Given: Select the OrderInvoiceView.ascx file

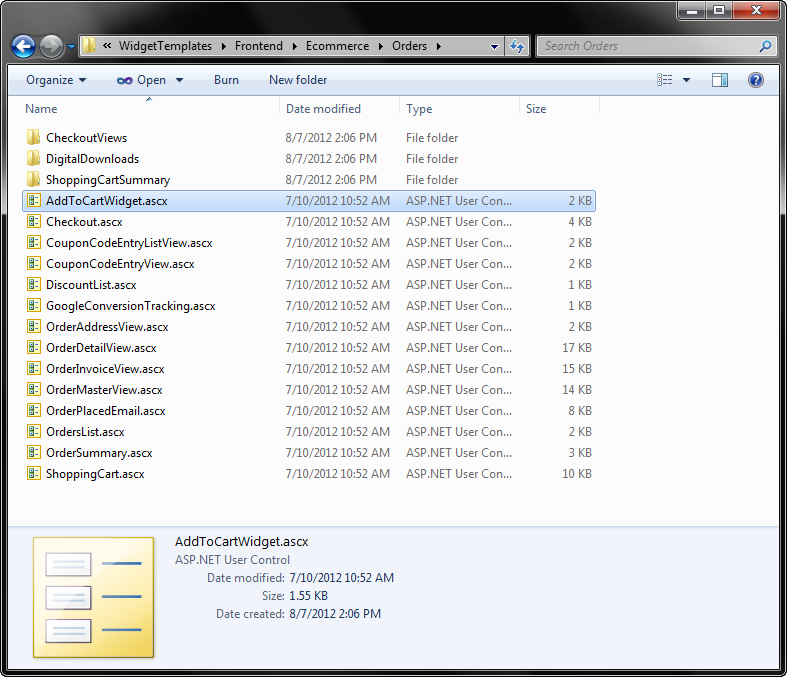Looking at the screenshot, I should tap(105, 369).
